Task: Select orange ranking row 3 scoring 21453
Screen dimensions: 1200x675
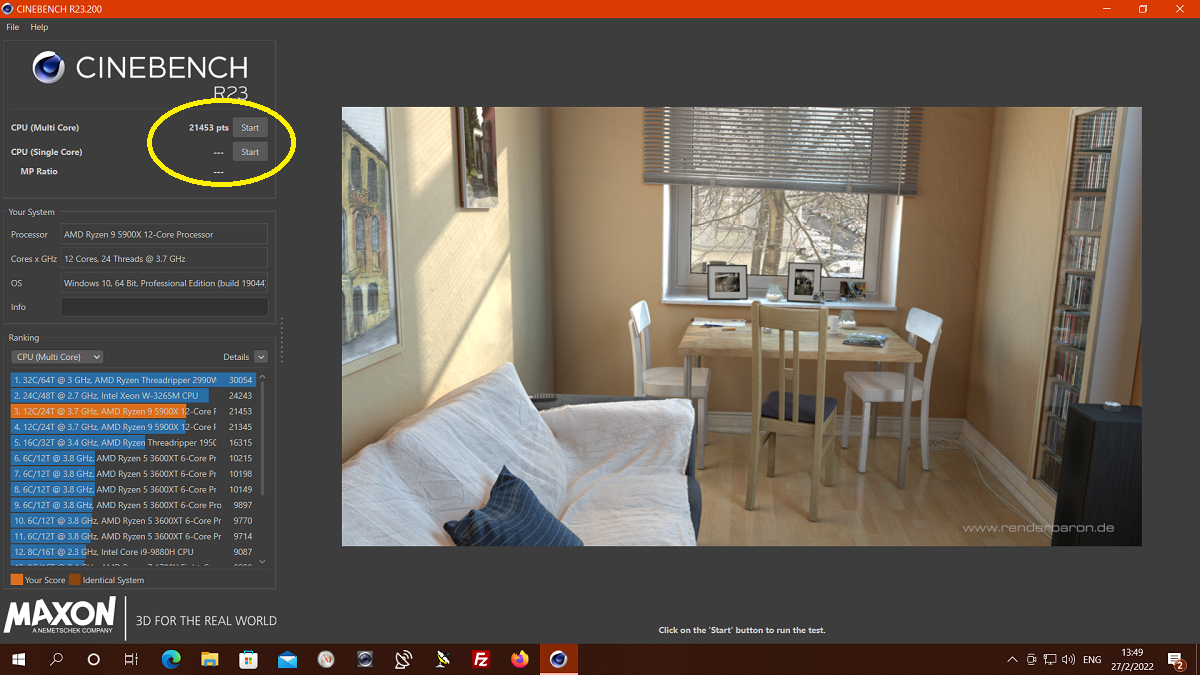Action: click(x=132, y=411)
